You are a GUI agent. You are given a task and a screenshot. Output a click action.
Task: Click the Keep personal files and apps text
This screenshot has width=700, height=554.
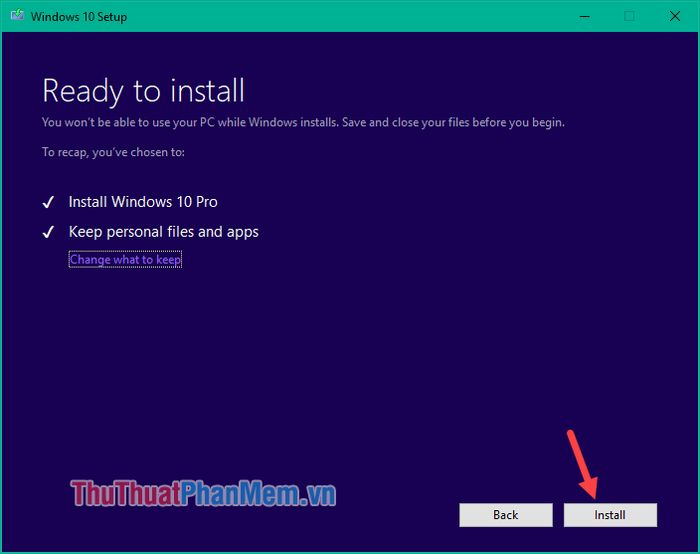(x=163, y=232)
